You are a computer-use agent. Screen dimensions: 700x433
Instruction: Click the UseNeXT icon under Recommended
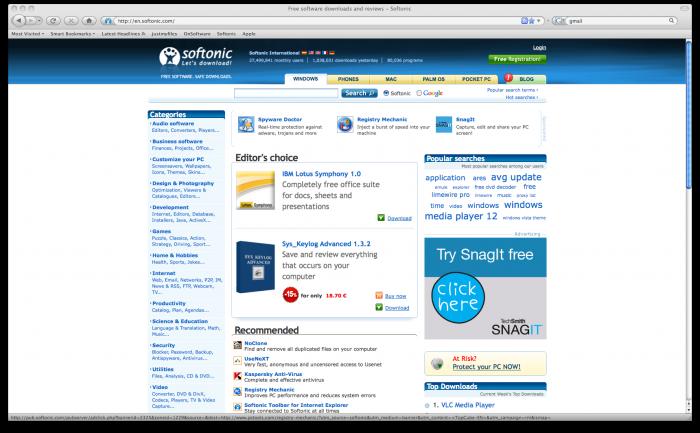238,361
